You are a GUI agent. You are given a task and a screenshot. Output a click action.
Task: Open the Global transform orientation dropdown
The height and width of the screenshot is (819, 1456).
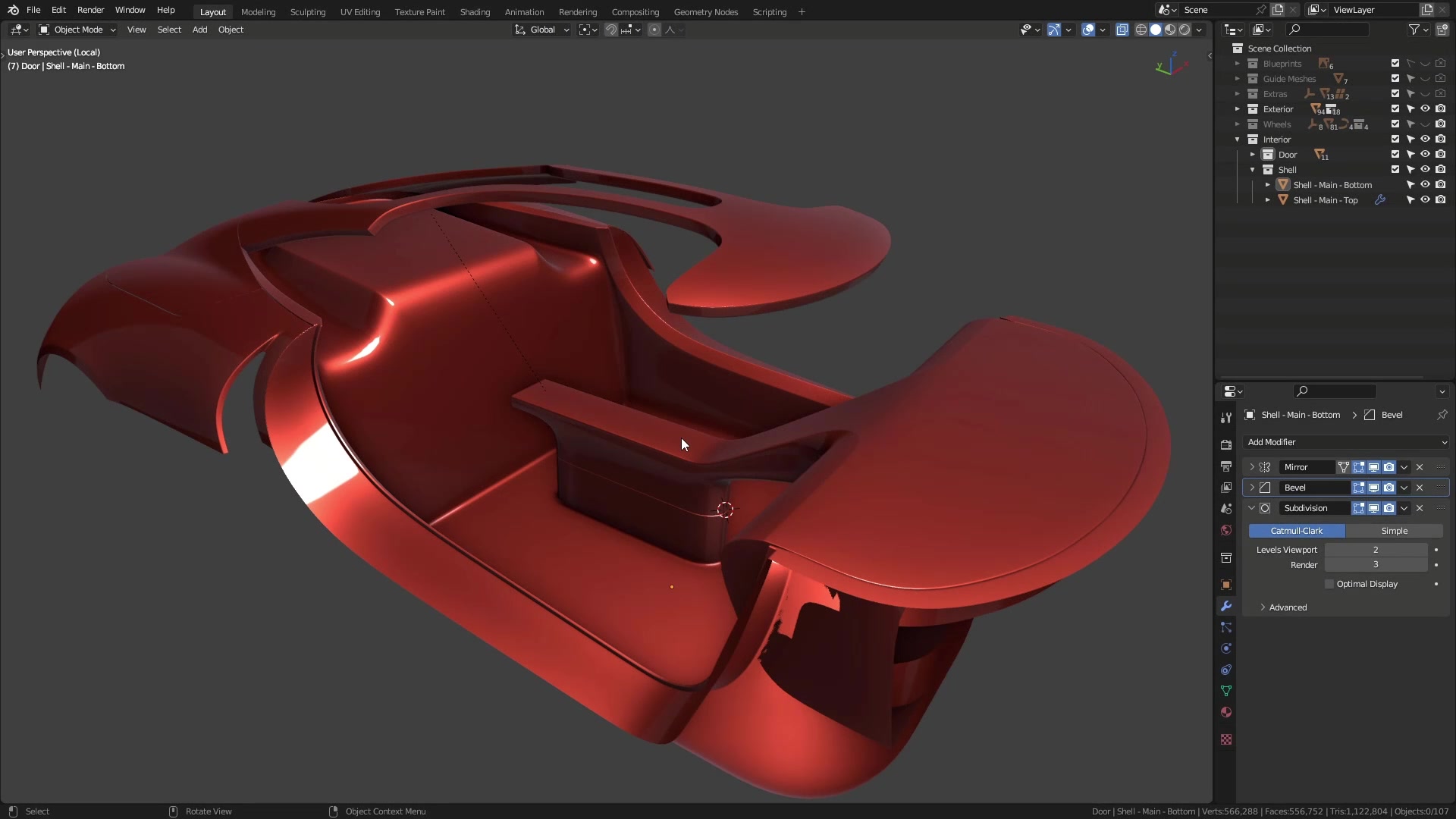pyautogui.click(x=542, y=30)
